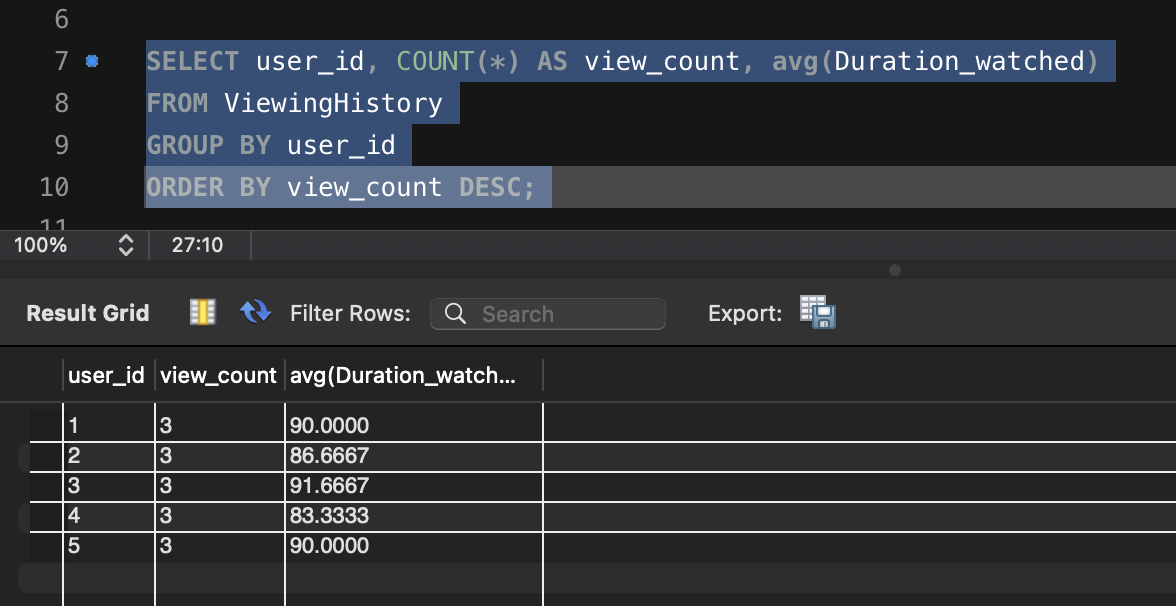Select the user_id cell showing 4
Image resolution: width=1176 pixels, height=606 pixels.
click(x=108, y=516)
